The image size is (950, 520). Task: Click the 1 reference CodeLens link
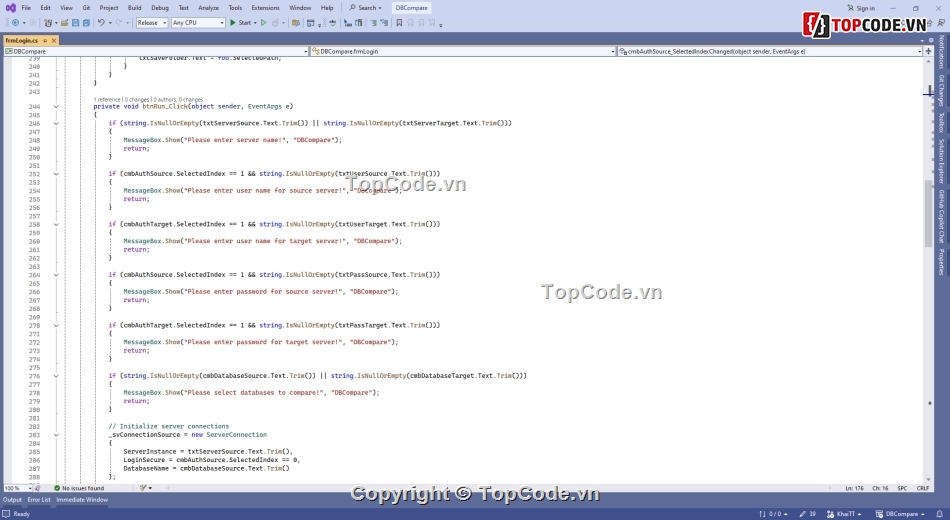(107, 99)
